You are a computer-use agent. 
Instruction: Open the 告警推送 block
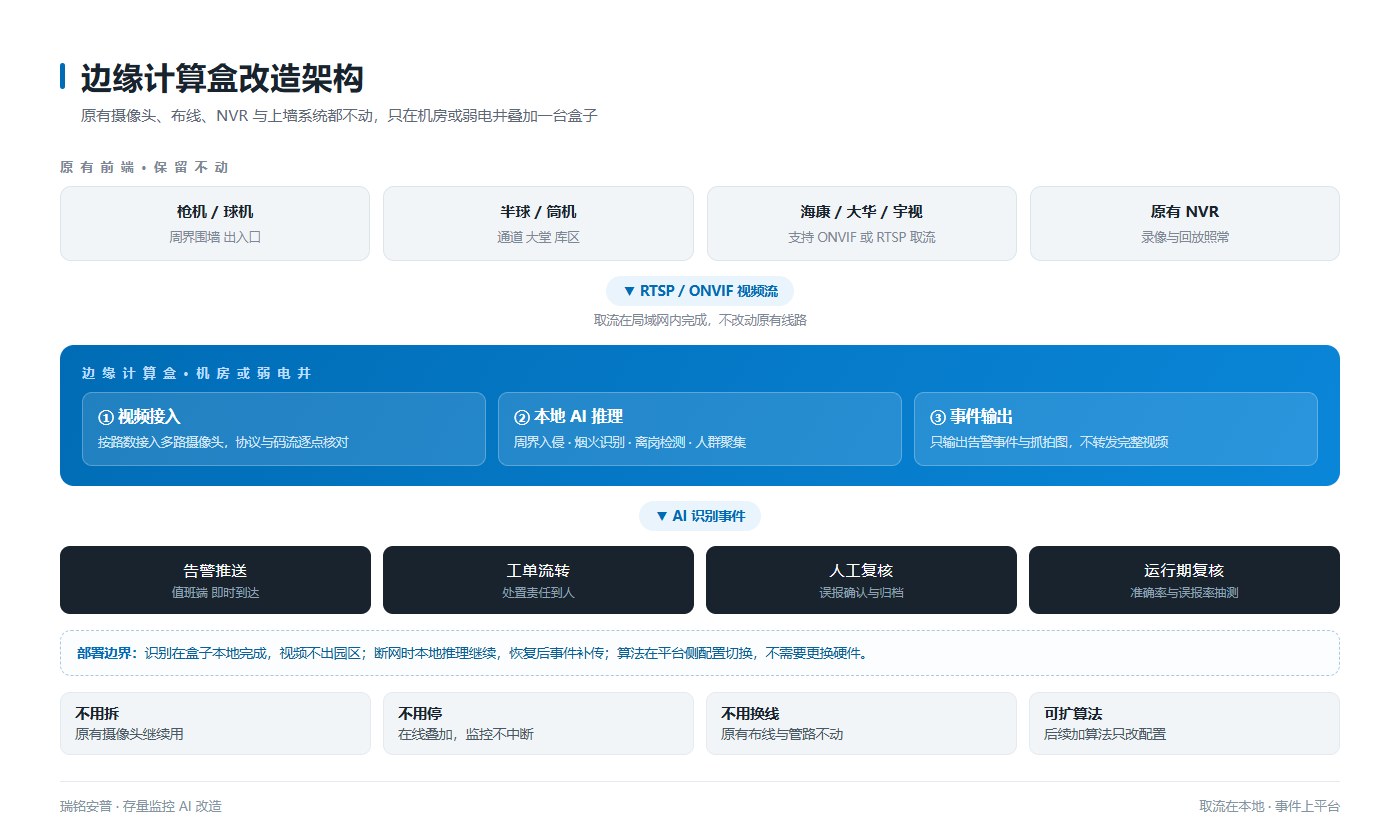[215, 580]
